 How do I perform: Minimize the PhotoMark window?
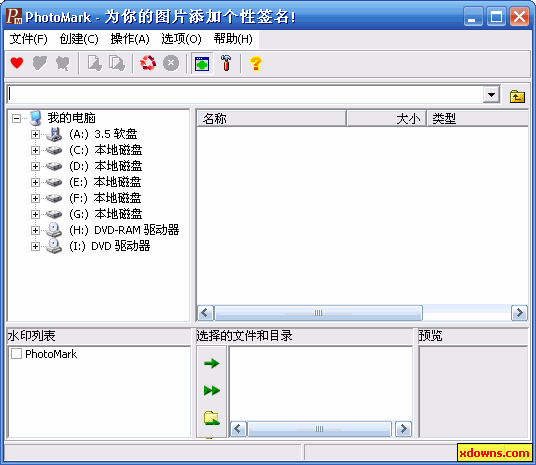[473, 16]
